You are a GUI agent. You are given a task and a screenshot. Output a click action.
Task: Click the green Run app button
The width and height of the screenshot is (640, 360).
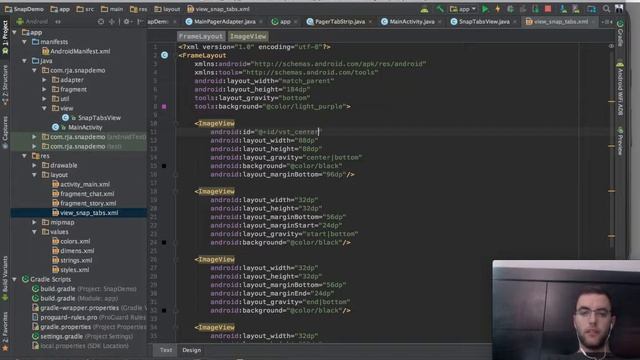[485, 9]
